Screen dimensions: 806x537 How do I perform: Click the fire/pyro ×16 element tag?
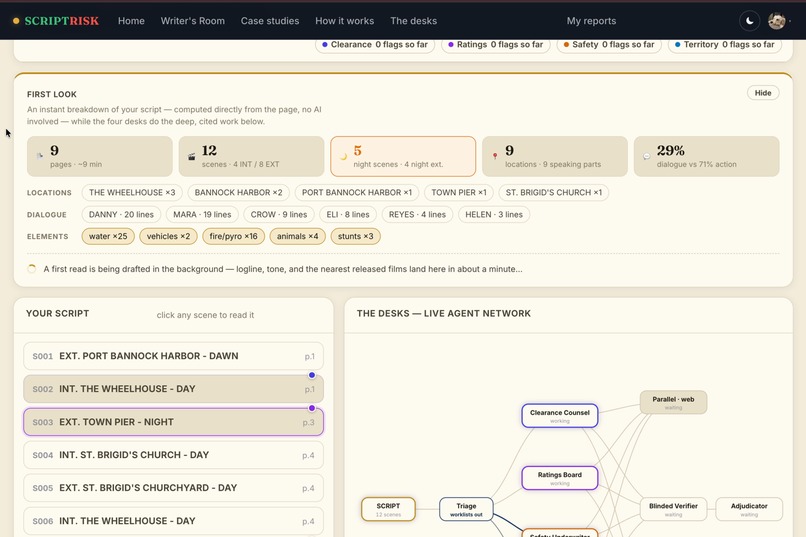(x=233, y=236)
